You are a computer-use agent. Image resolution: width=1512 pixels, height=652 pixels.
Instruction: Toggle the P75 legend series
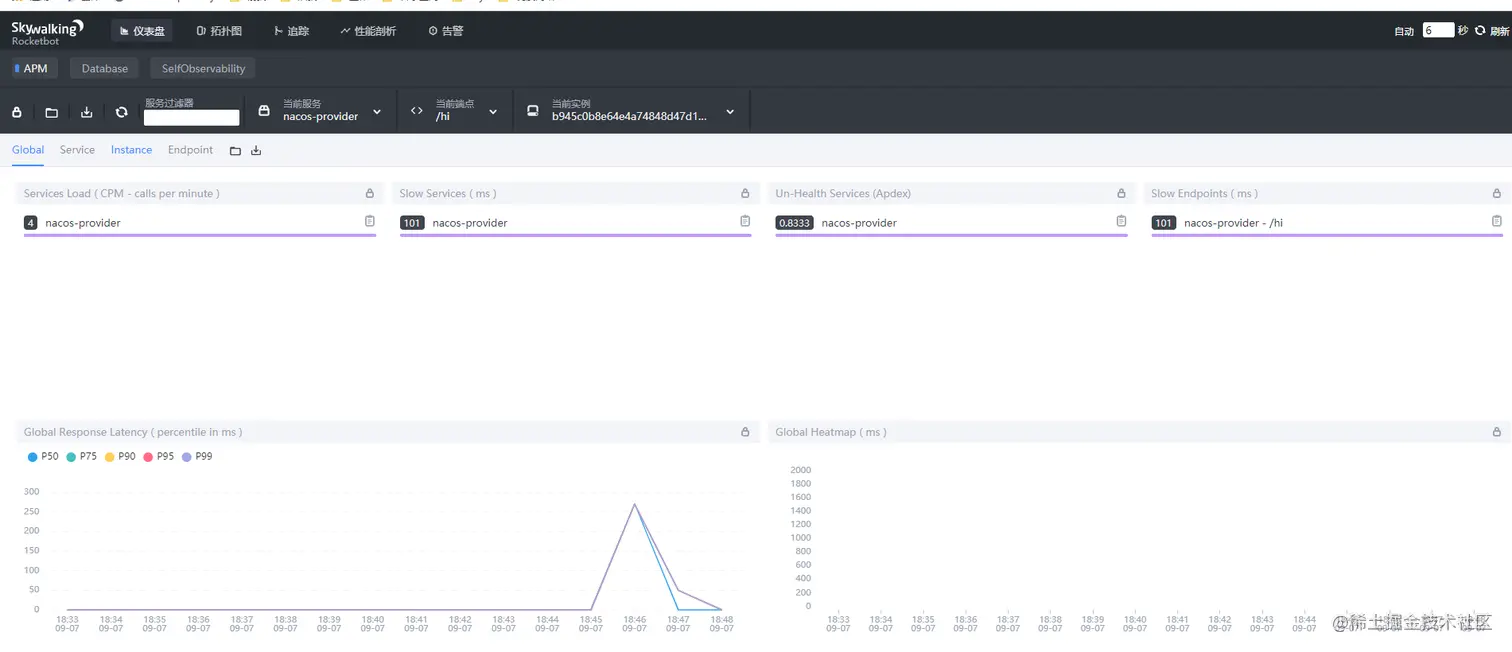point(82,456)
